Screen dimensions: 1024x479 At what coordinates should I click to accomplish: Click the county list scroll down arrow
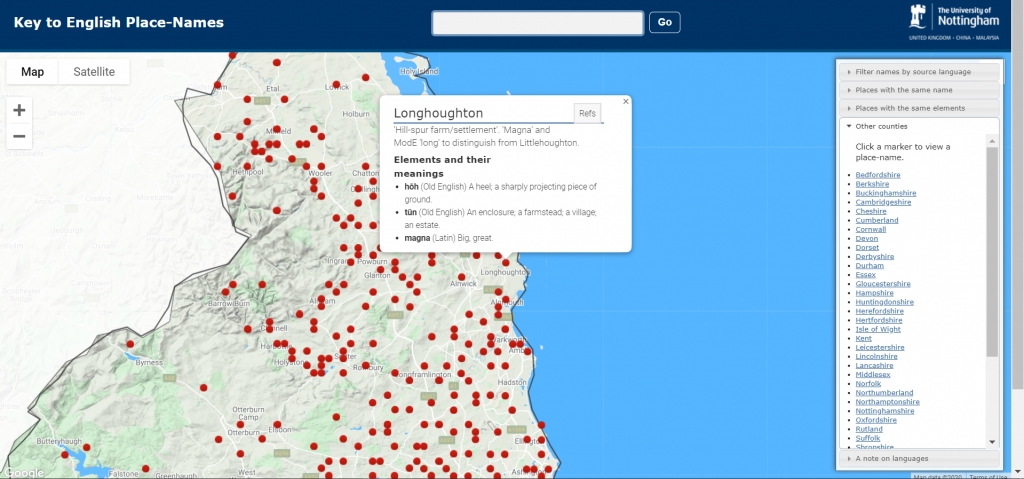(x=992, y=442)
